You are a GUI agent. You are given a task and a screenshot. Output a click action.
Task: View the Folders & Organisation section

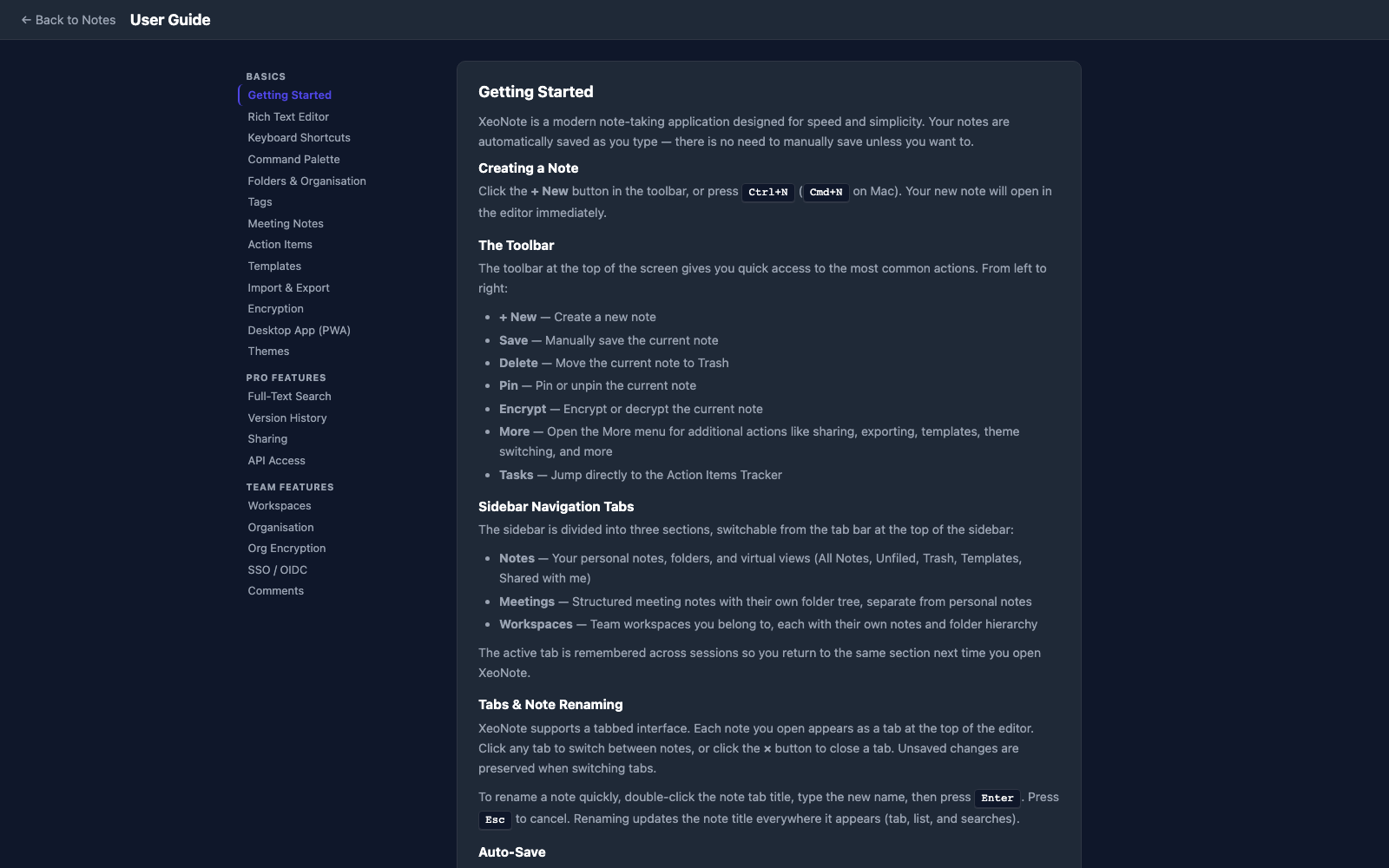point(306,181)
